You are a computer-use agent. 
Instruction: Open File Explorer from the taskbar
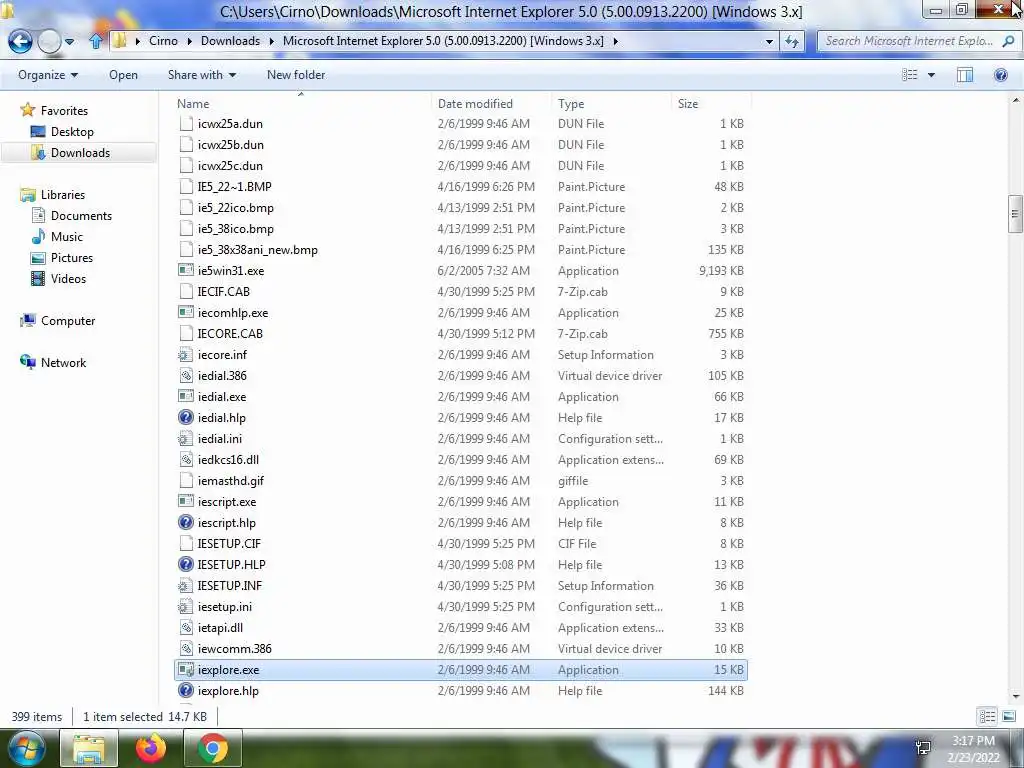[89, 748]
